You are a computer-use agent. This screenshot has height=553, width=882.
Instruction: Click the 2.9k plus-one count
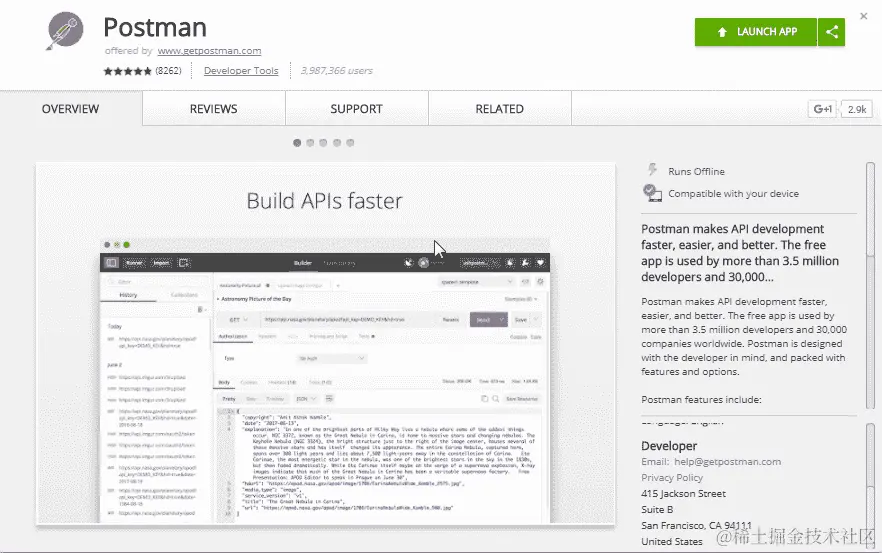click(x=857, y=109)
